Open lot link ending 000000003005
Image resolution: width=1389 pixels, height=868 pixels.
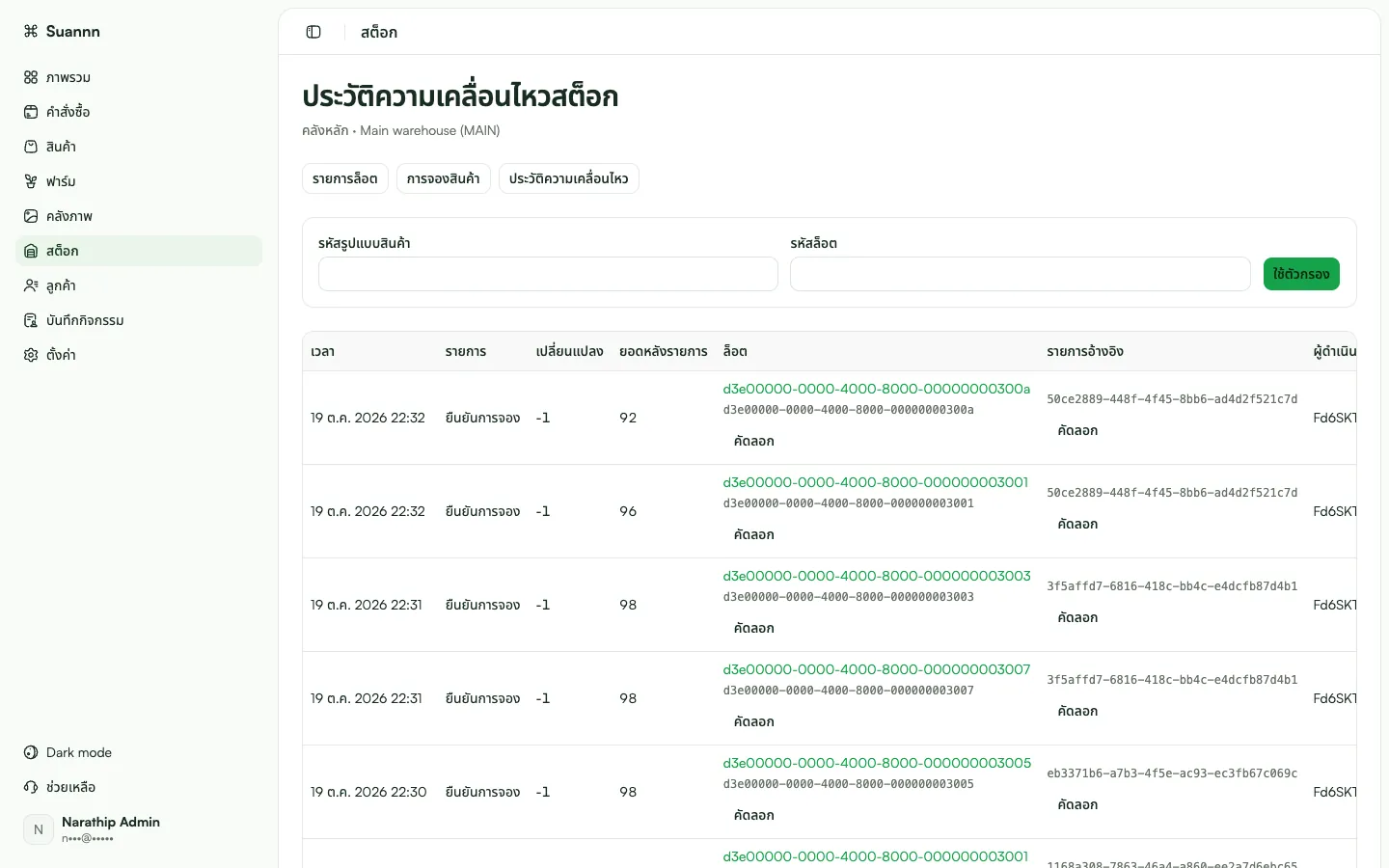877,763
